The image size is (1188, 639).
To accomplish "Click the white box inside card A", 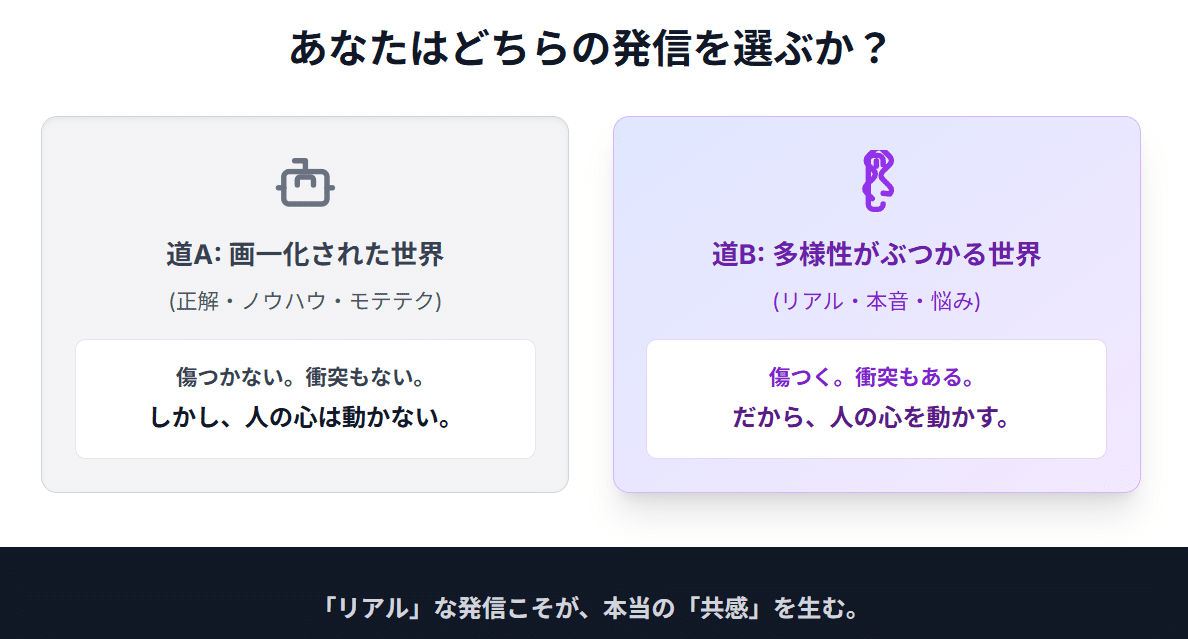I will click(x=305, y=399).
